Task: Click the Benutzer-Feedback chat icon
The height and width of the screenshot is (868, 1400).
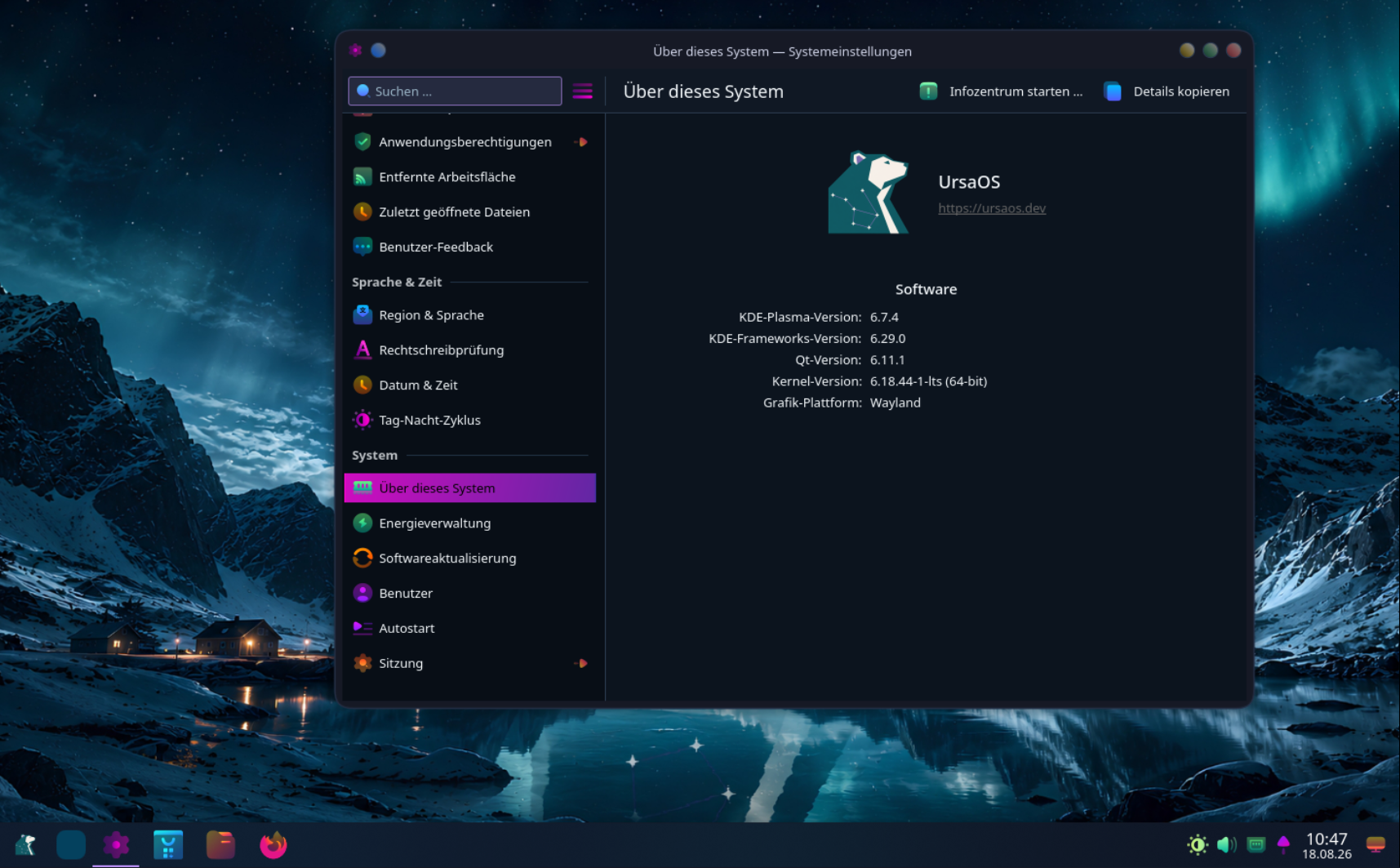Action: (x=362, y=247)
